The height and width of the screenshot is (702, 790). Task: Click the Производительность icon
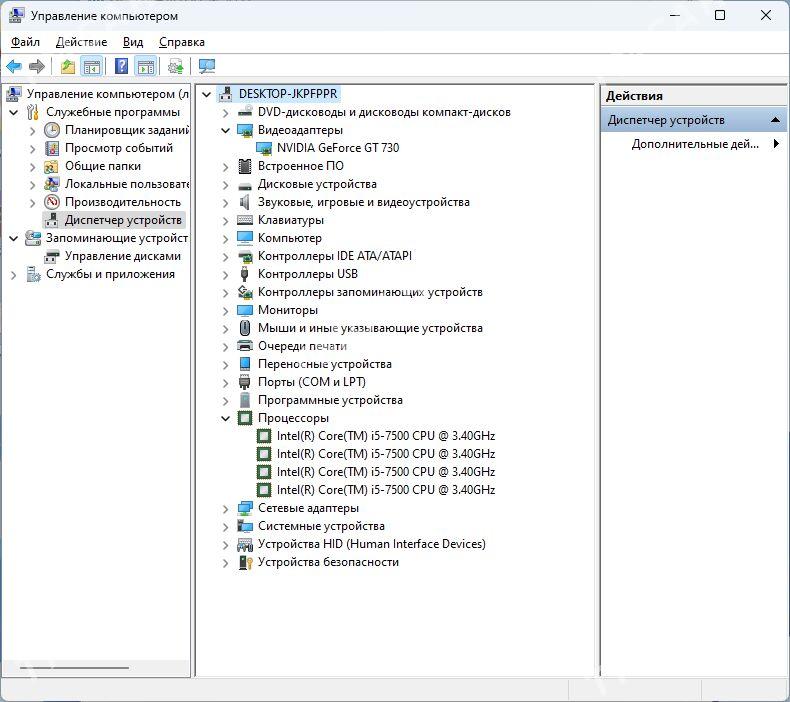(51, 202)
